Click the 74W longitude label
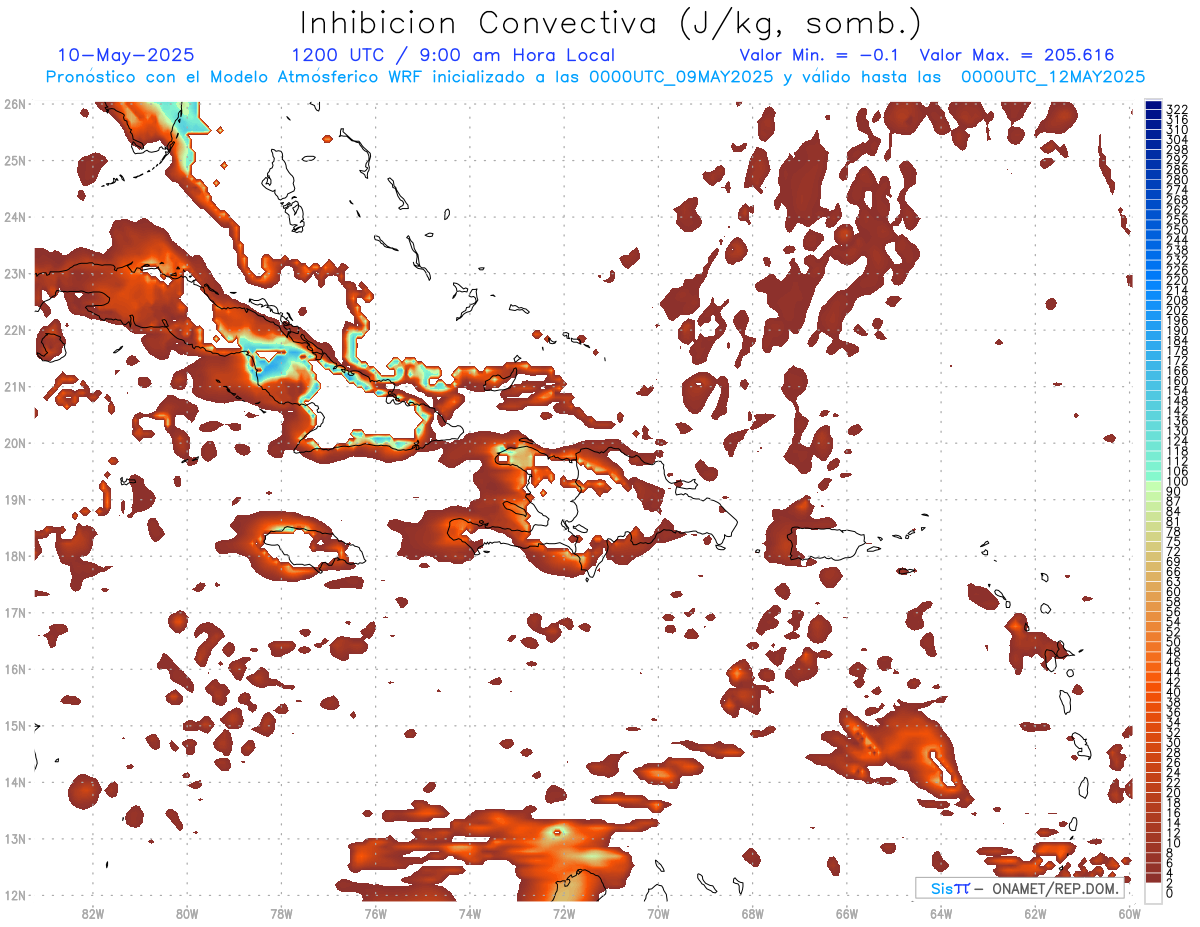 [x=470, y=913]
